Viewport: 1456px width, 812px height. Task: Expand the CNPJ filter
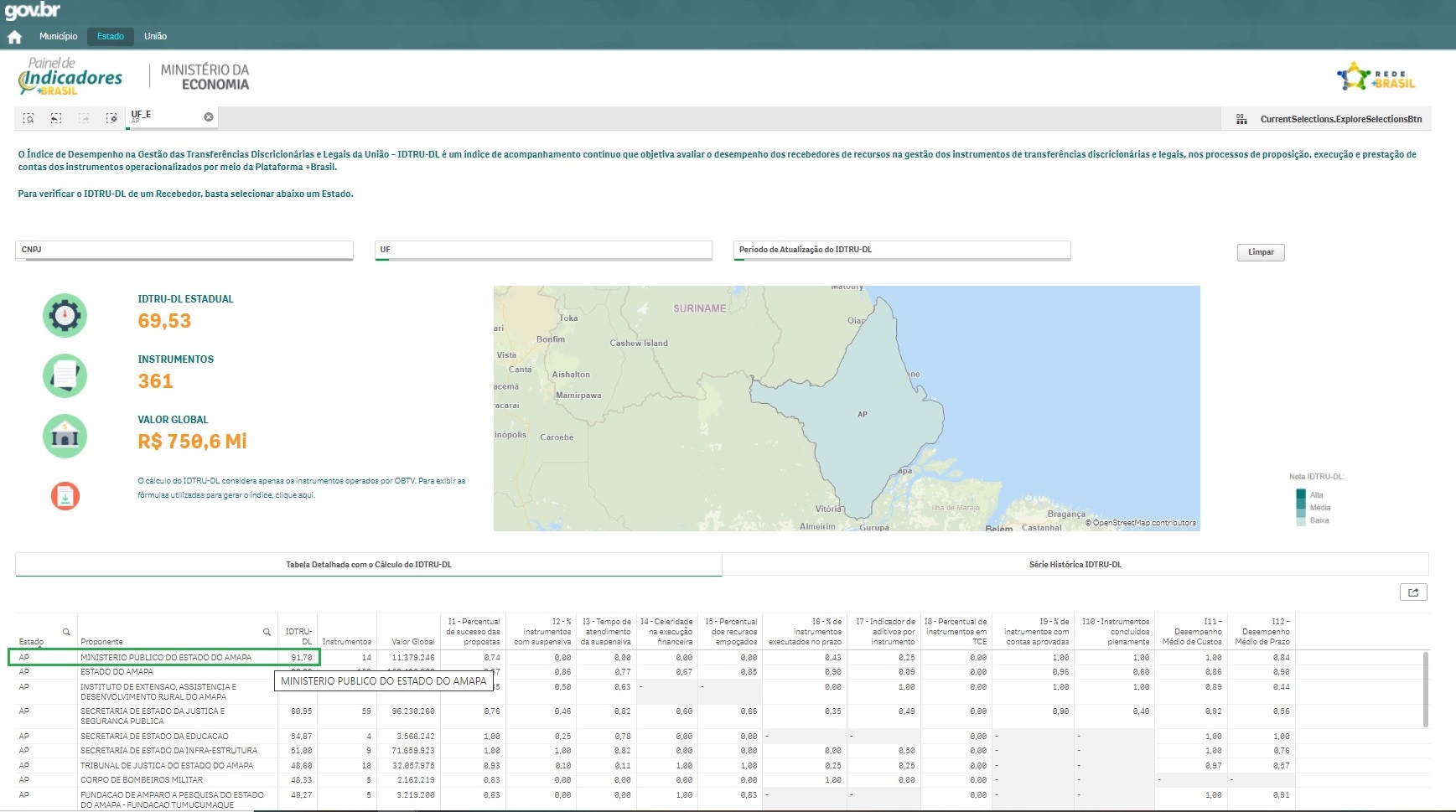tap(184, 250)
